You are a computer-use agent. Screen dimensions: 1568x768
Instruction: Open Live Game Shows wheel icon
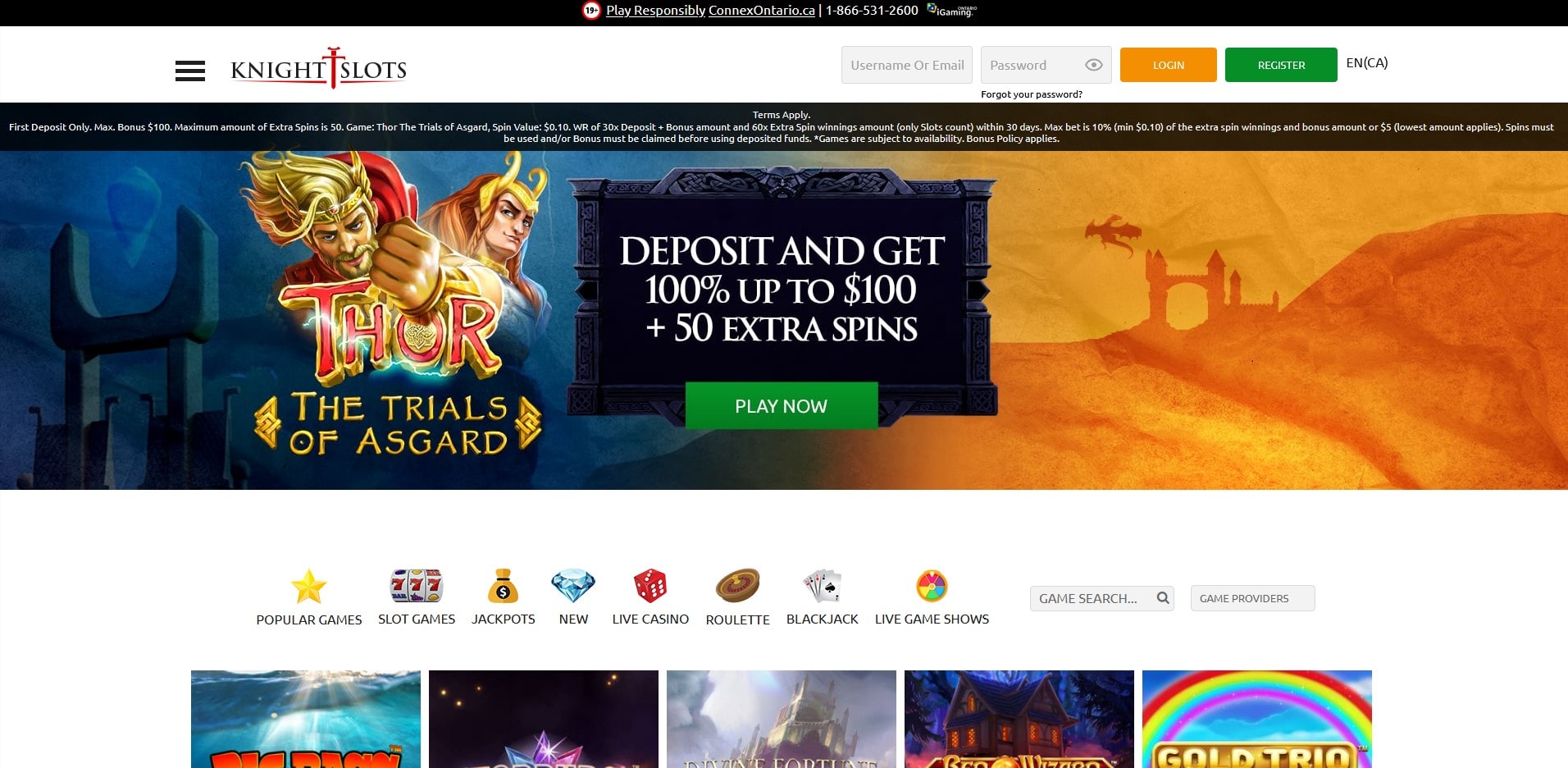click(931, 586)
